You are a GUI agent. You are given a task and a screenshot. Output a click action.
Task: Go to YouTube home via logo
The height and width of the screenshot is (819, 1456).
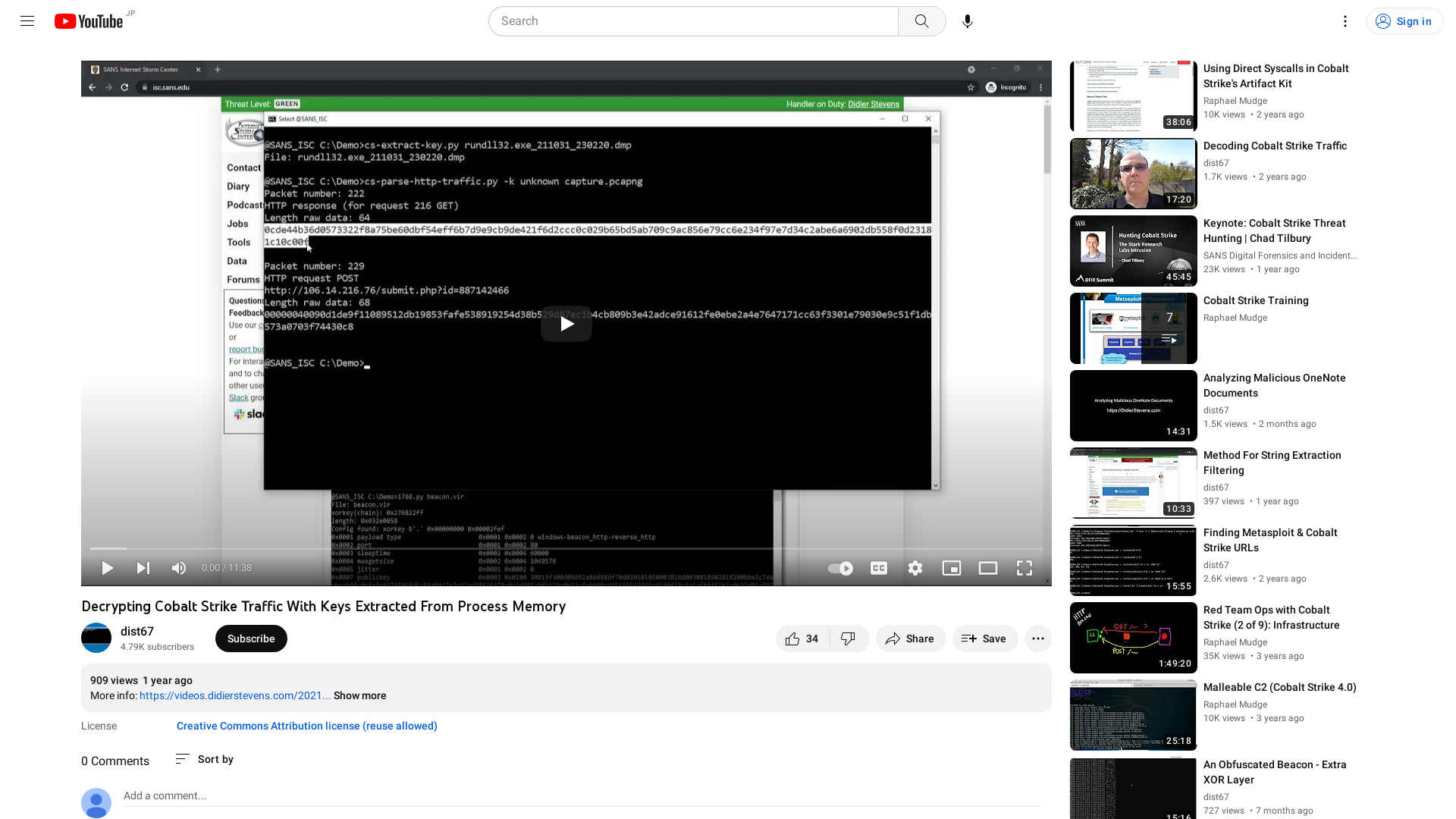(x=89, y=21)
